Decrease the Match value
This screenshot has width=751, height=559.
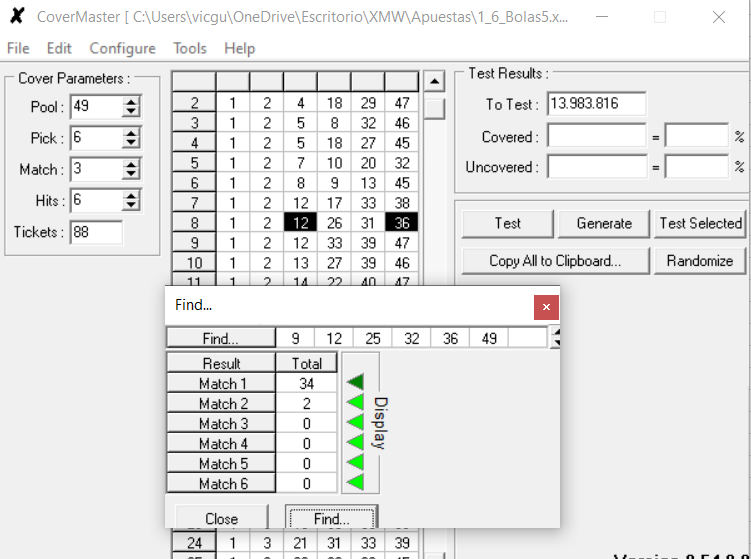(x=131, y=174)
